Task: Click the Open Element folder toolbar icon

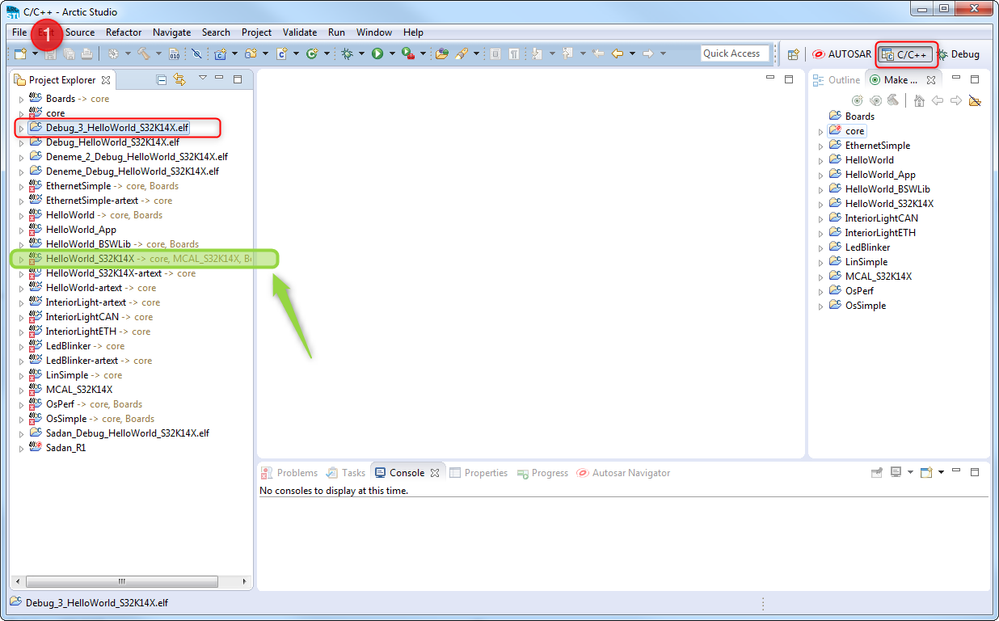Action: pyautogui.click(x=442, y=54)
